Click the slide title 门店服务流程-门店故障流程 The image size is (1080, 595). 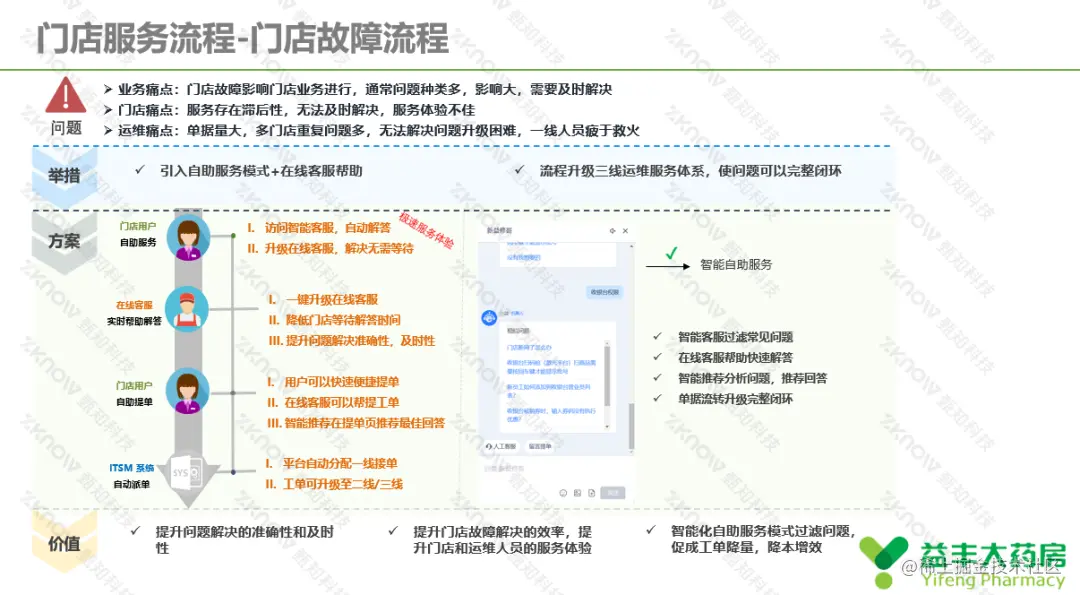tap(242, 38)
